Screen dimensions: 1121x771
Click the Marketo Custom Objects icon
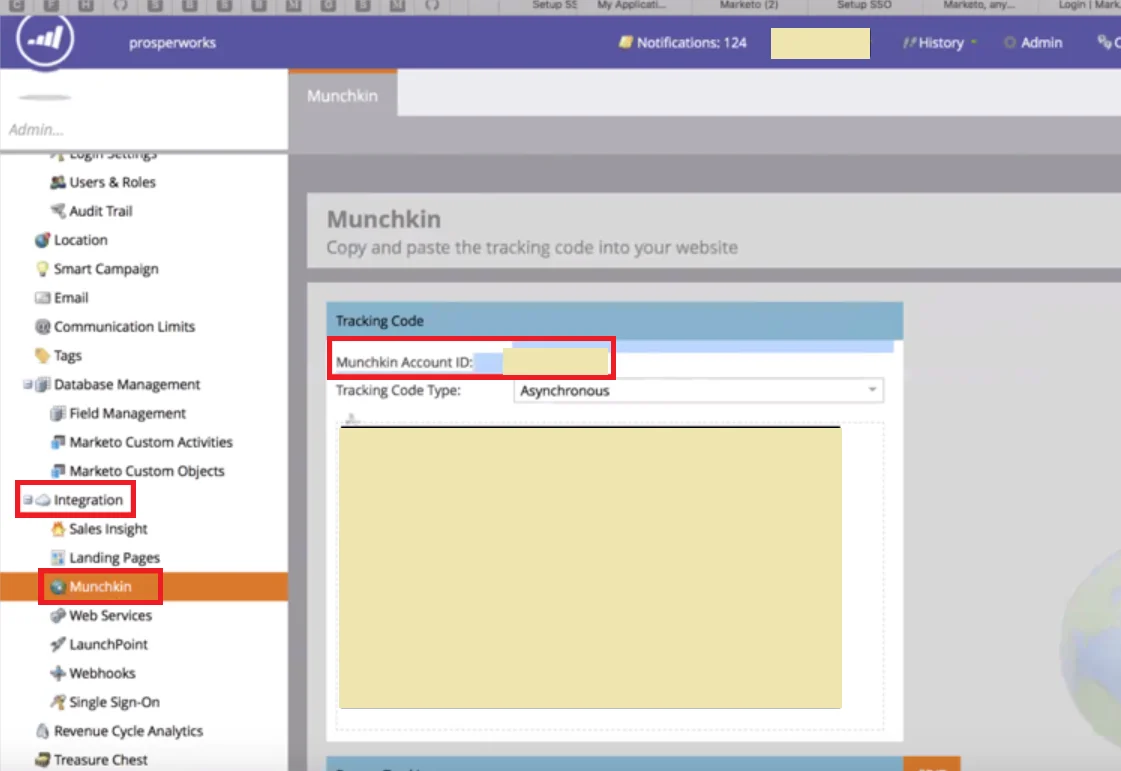pos(58,471)
